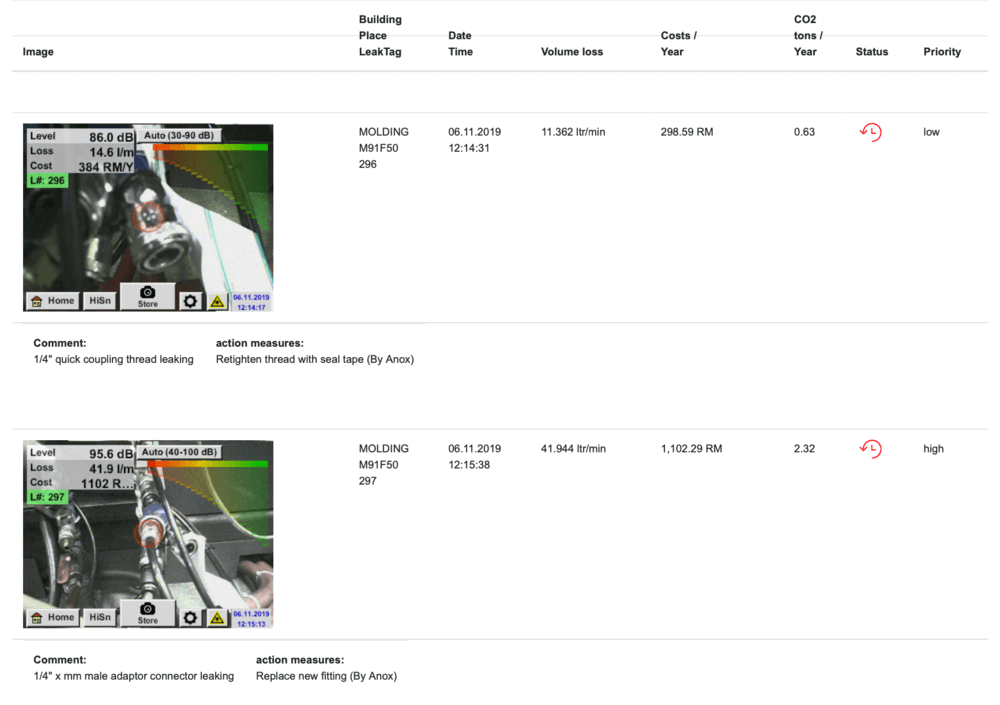Toggle the HiSn mode in leak 297 image

100,617
